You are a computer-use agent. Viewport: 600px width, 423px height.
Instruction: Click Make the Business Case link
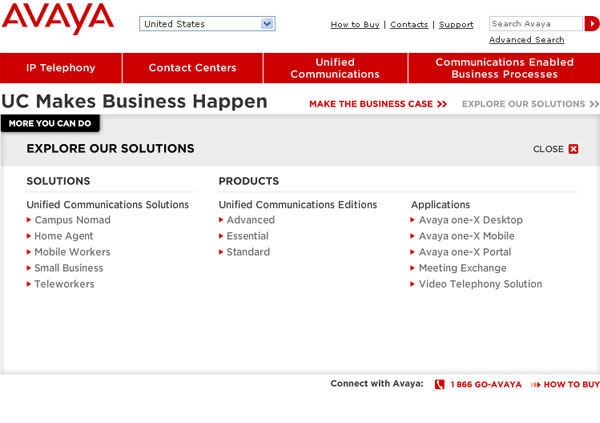click(378, 104)
